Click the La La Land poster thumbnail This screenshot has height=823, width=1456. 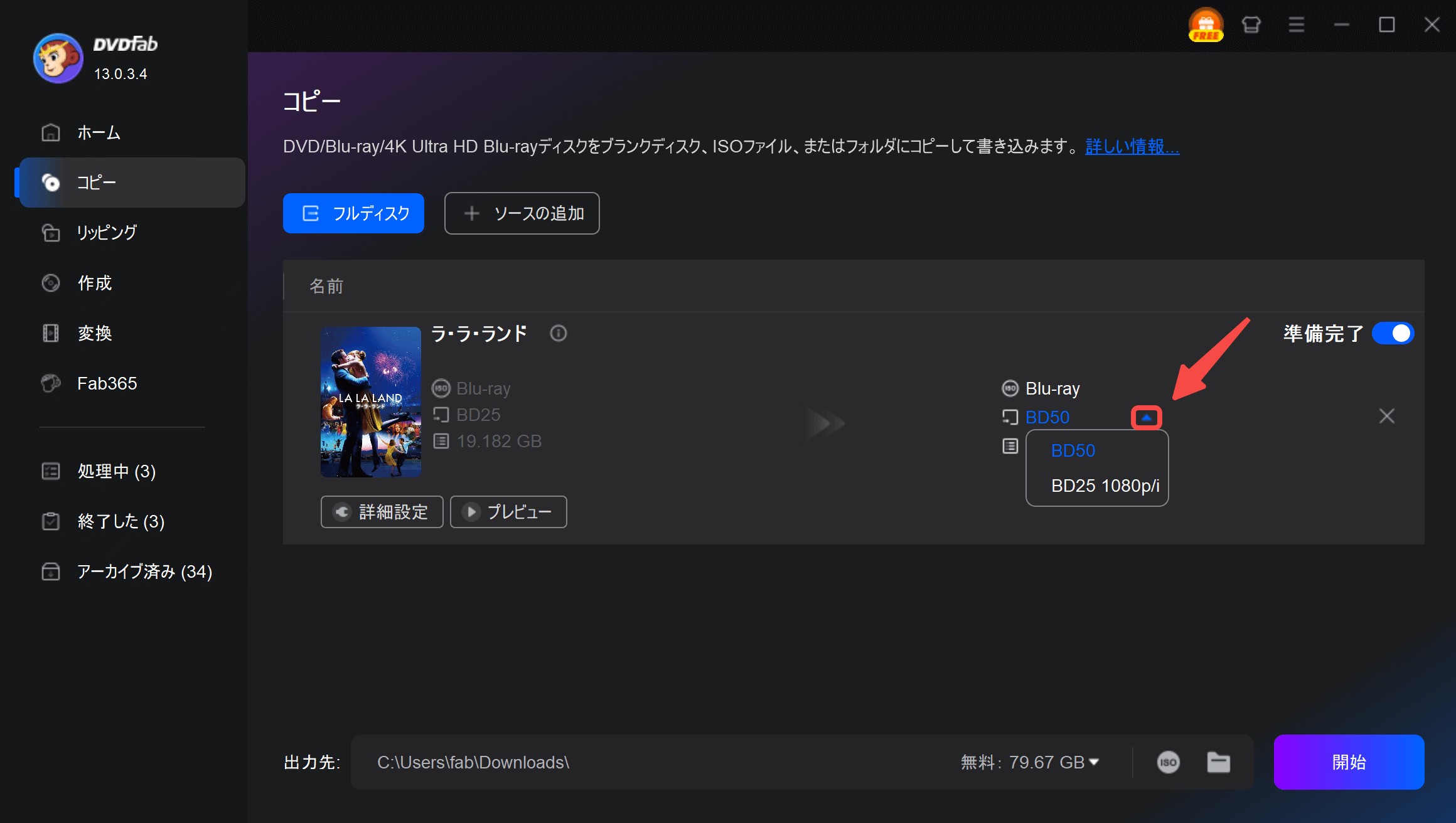tap(371, 401)
